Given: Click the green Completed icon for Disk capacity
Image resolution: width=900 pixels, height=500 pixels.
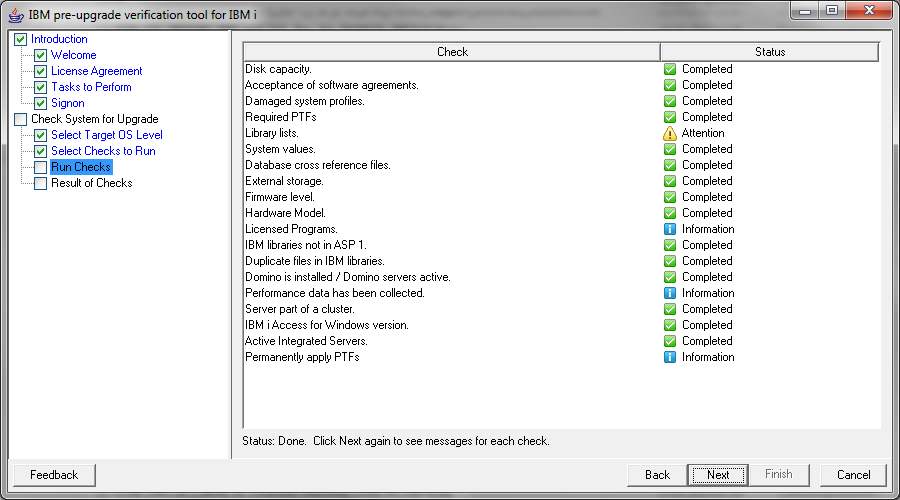Looking at the screenshot, I should (x=670, y=69).
